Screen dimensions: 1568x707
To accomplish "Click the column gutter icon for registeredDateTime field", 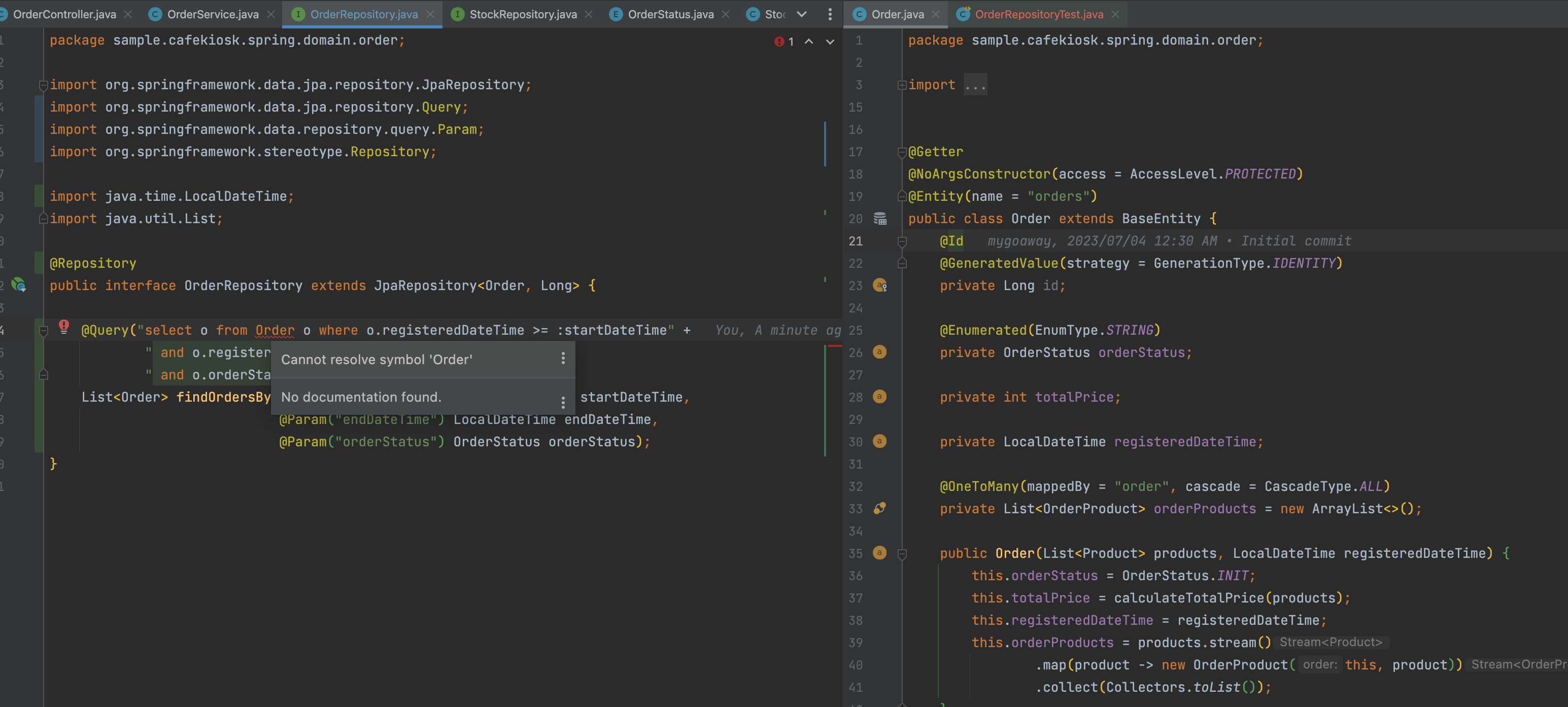I will click(879, 441).
